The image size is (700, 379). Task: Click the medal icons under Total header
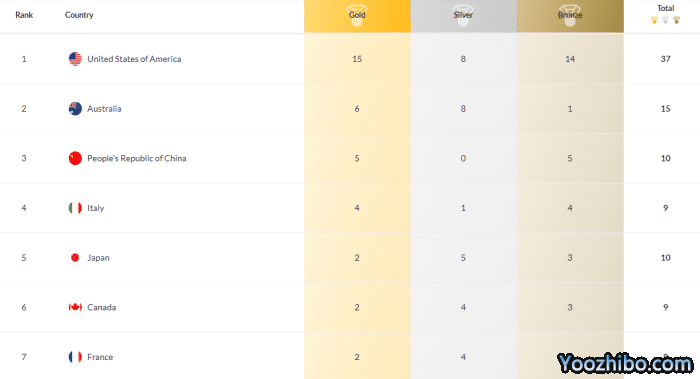[665, 20]
